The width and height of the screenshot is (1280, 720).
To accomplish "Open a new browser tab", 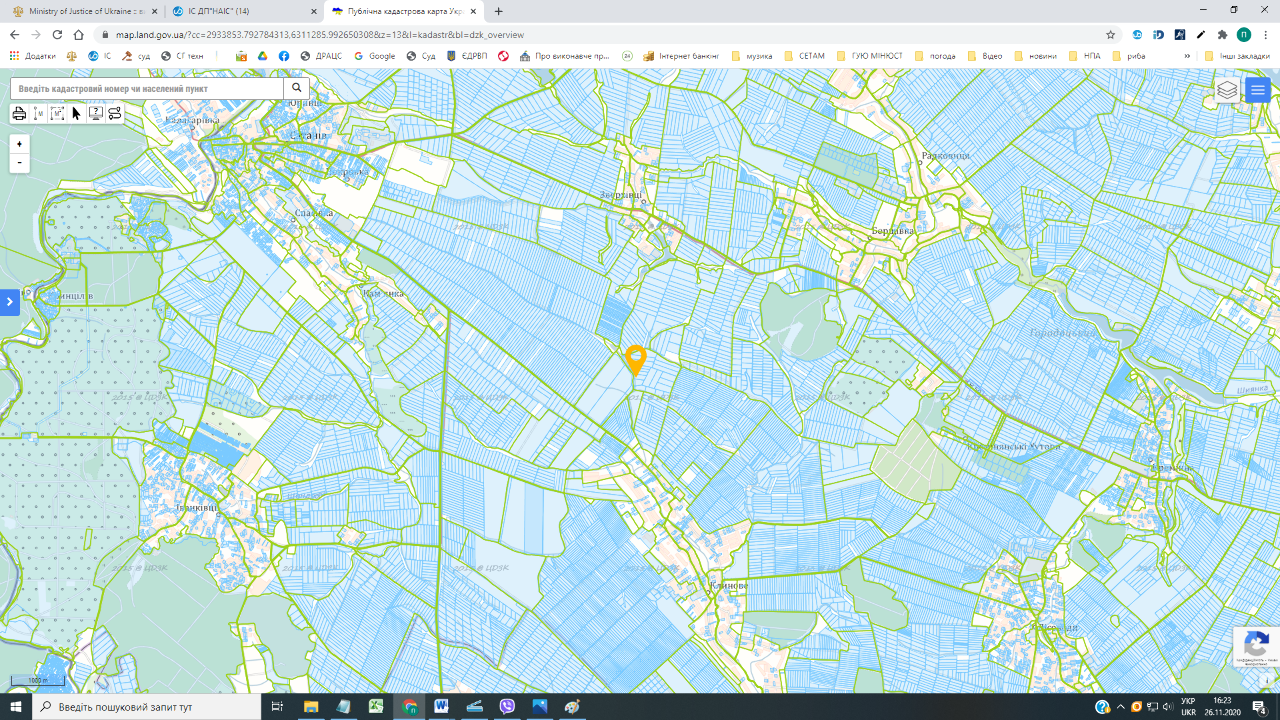I will (x=498, y=11).
